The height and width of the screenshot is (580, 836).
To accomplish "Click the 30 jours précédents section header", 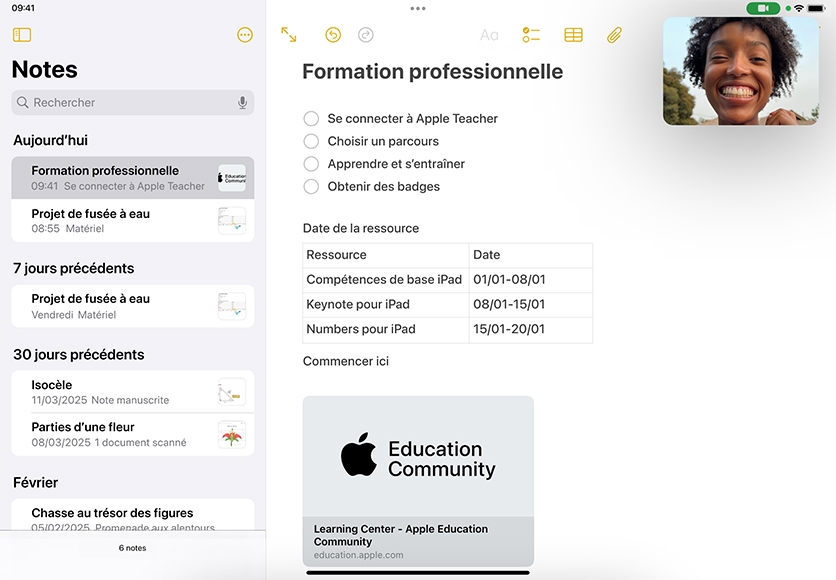I will [79, 355].
